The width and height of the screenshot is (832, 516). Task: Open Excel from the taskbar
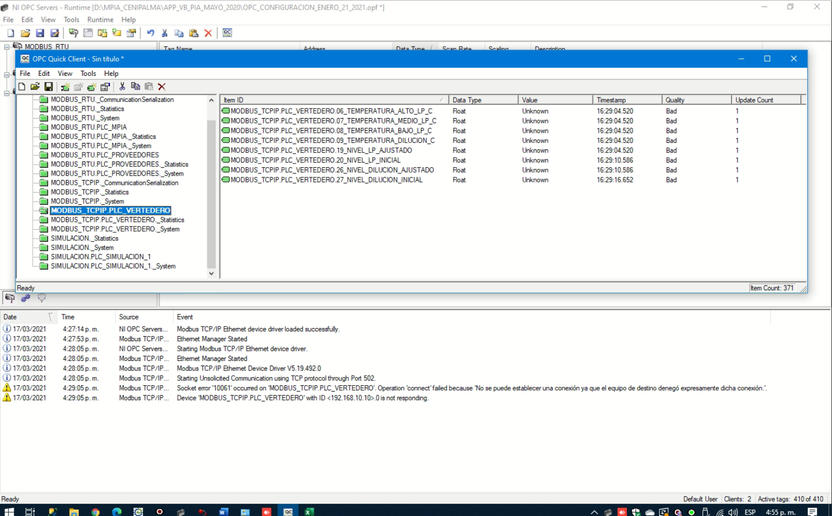[309, 511]
